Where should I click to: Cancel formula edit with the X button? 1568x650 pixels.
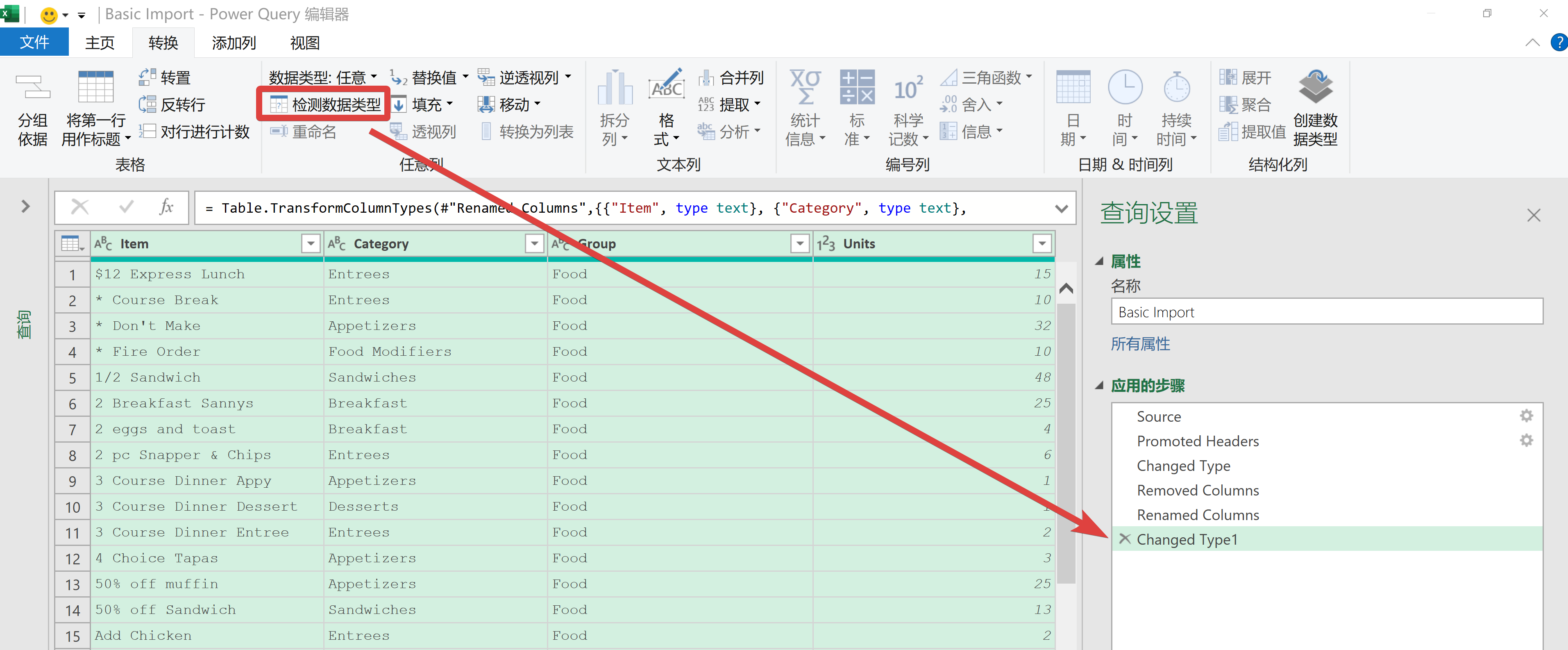click(80, 207)
